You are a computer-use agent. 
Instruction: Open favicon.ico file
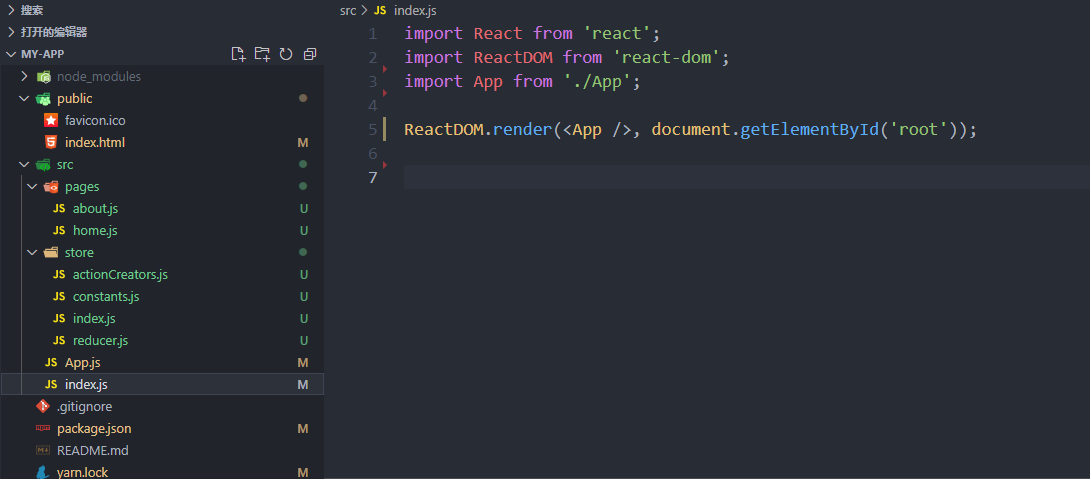(95, 120)
